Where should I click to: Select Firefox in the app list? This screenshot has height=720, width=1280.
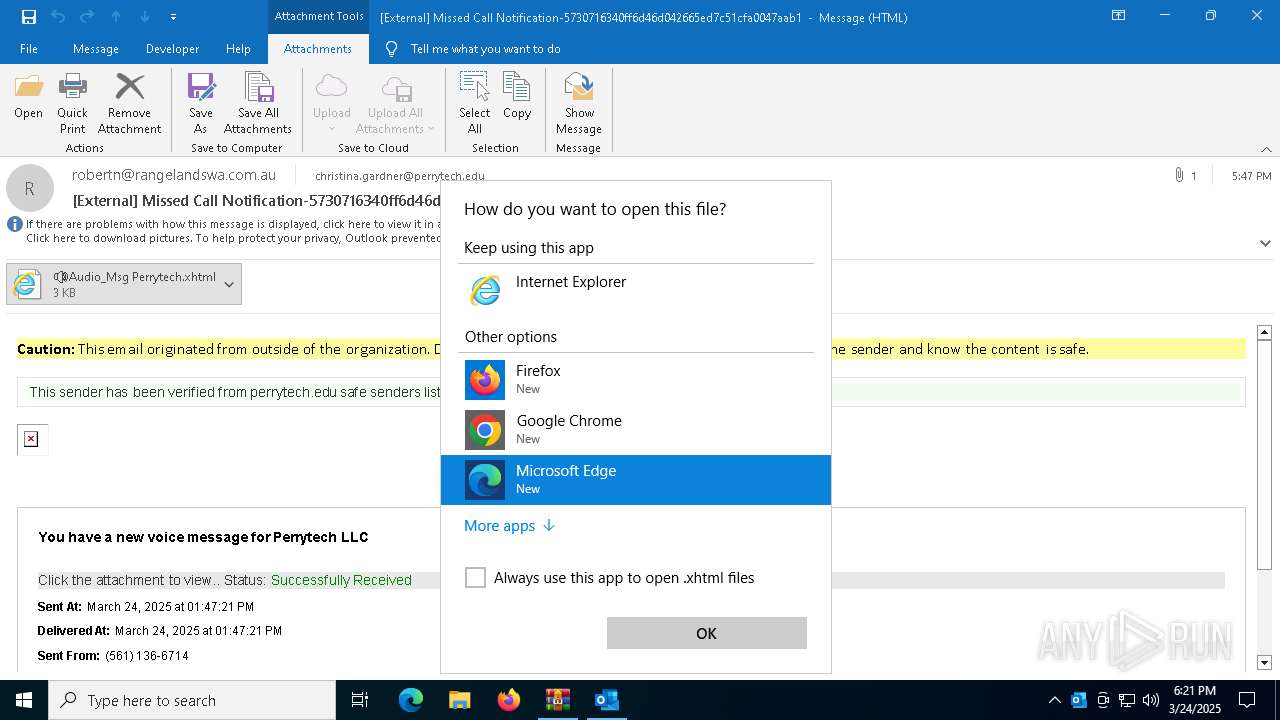(x=636, y=380)
